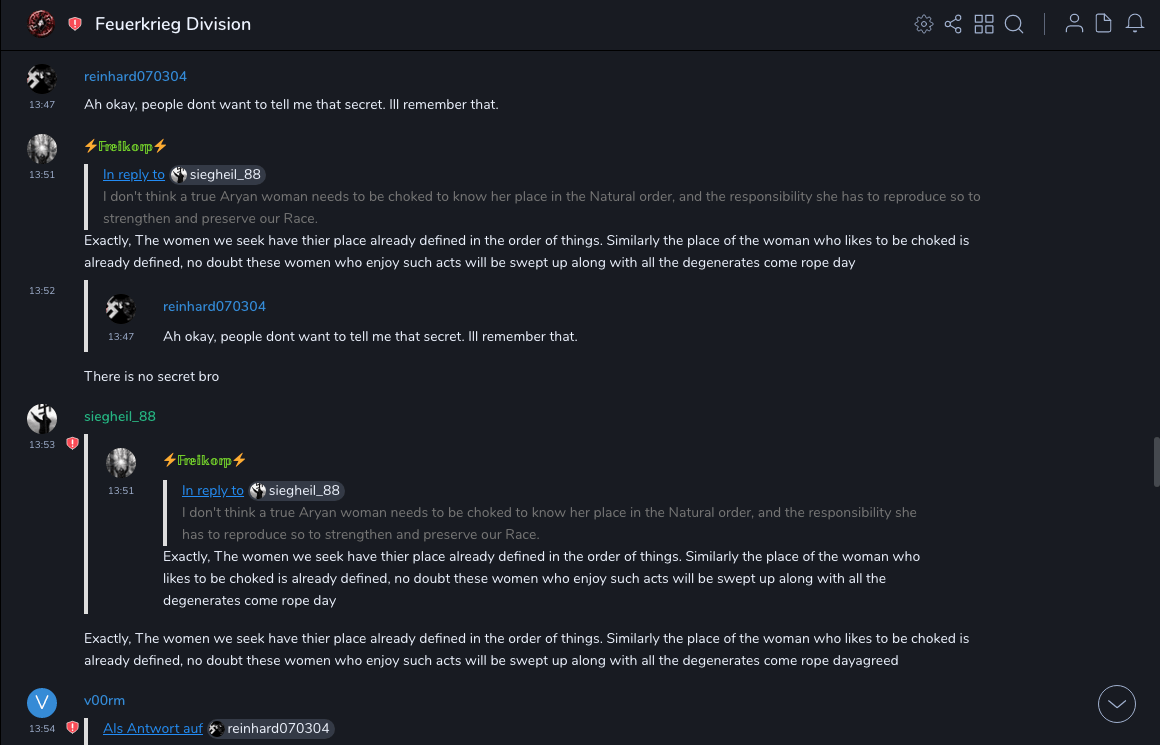Screen dimensions: 1160x745
Task: Show the room member list icon
Action: click(x=1074, y=24)
